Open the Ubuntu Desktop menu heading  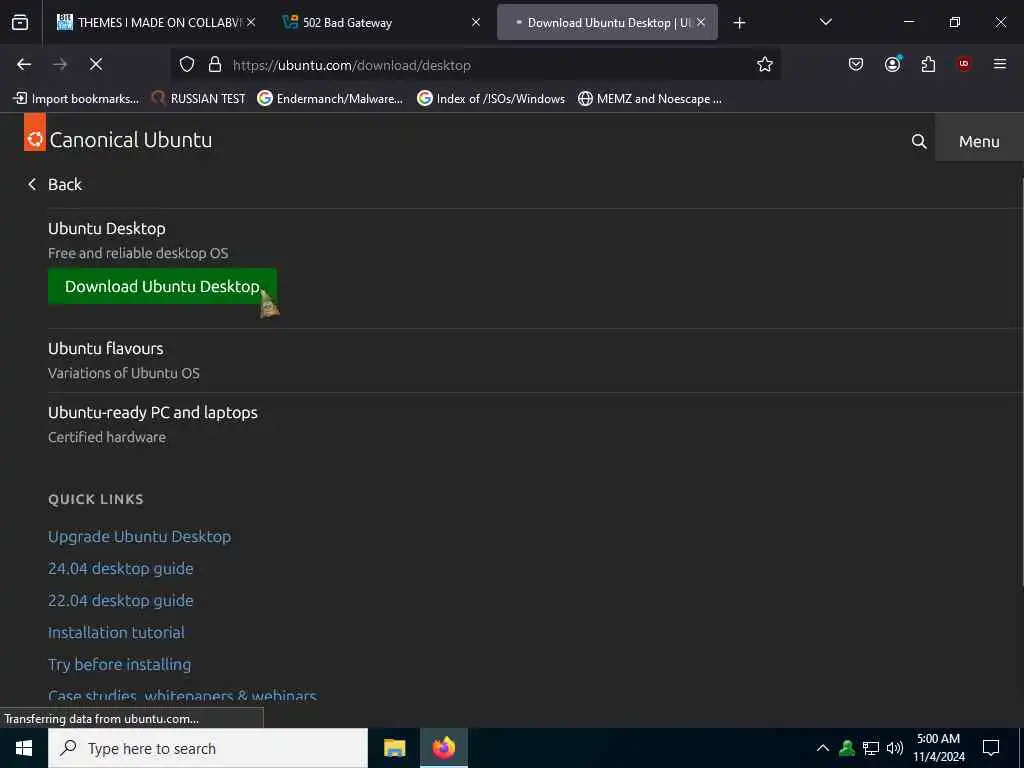pyautogui.click(x=106, y=229)
